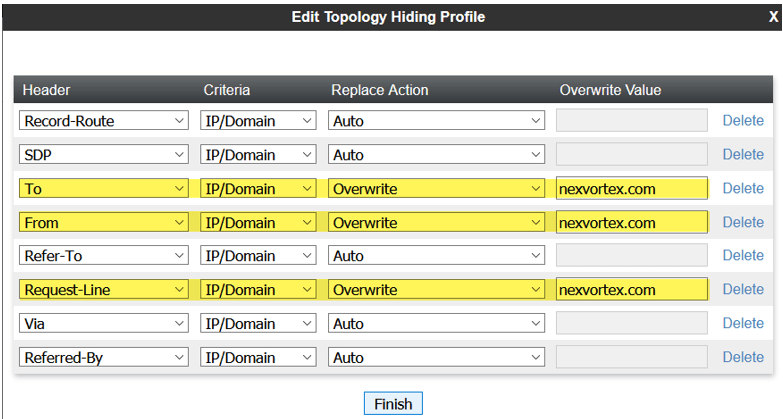783x419 pixels.
Task: Delete the Record-Route row
Action: tap(743, 120)
